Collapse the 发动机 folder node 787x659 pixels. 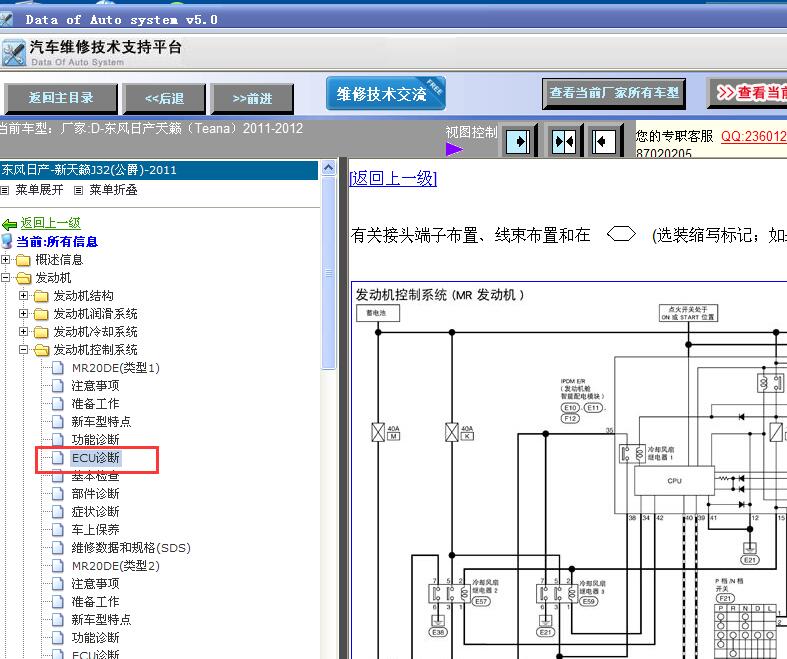(x=5, y=278)
